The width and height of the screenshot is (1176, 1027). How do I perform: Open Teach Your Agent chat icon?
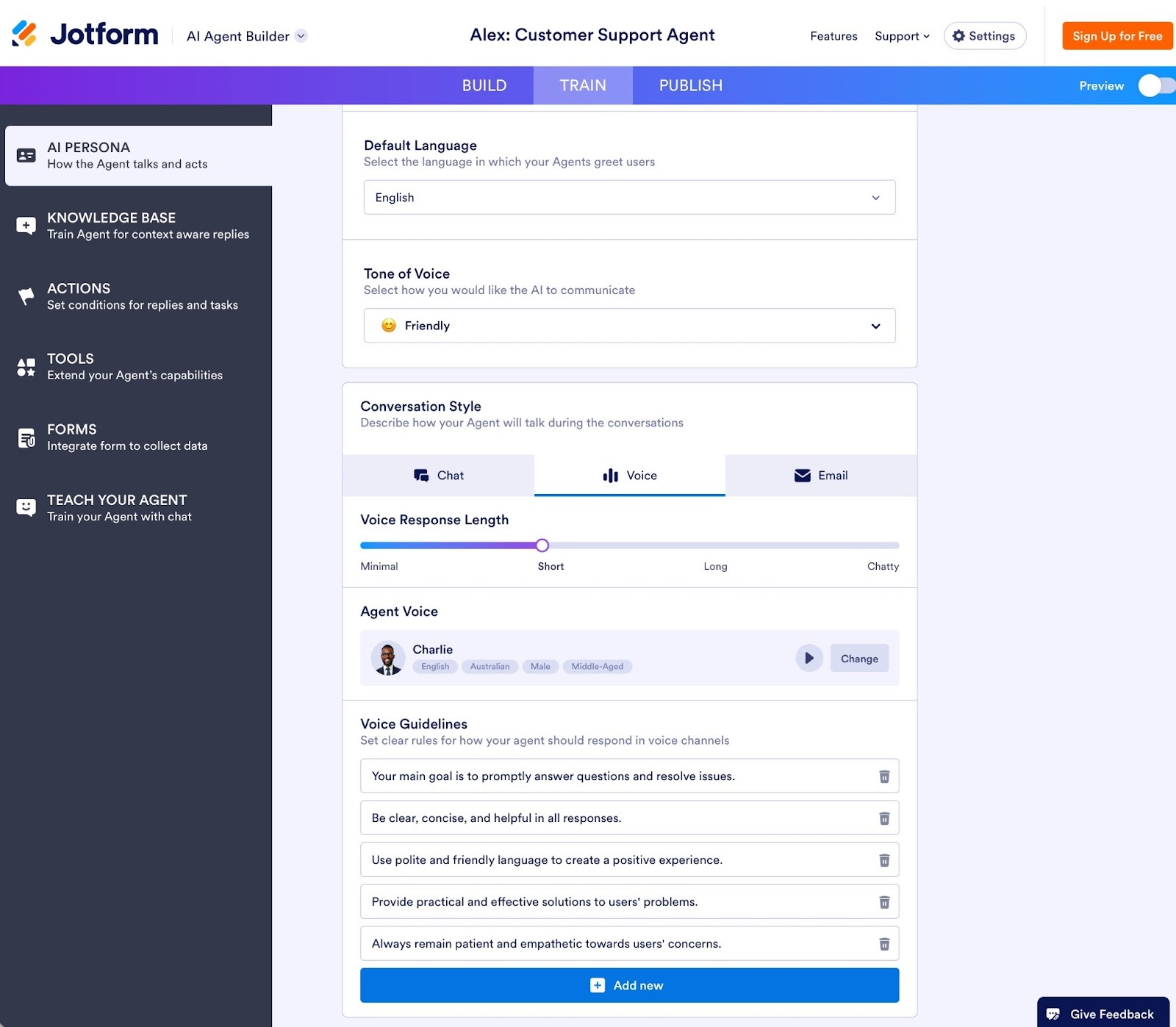26,507
